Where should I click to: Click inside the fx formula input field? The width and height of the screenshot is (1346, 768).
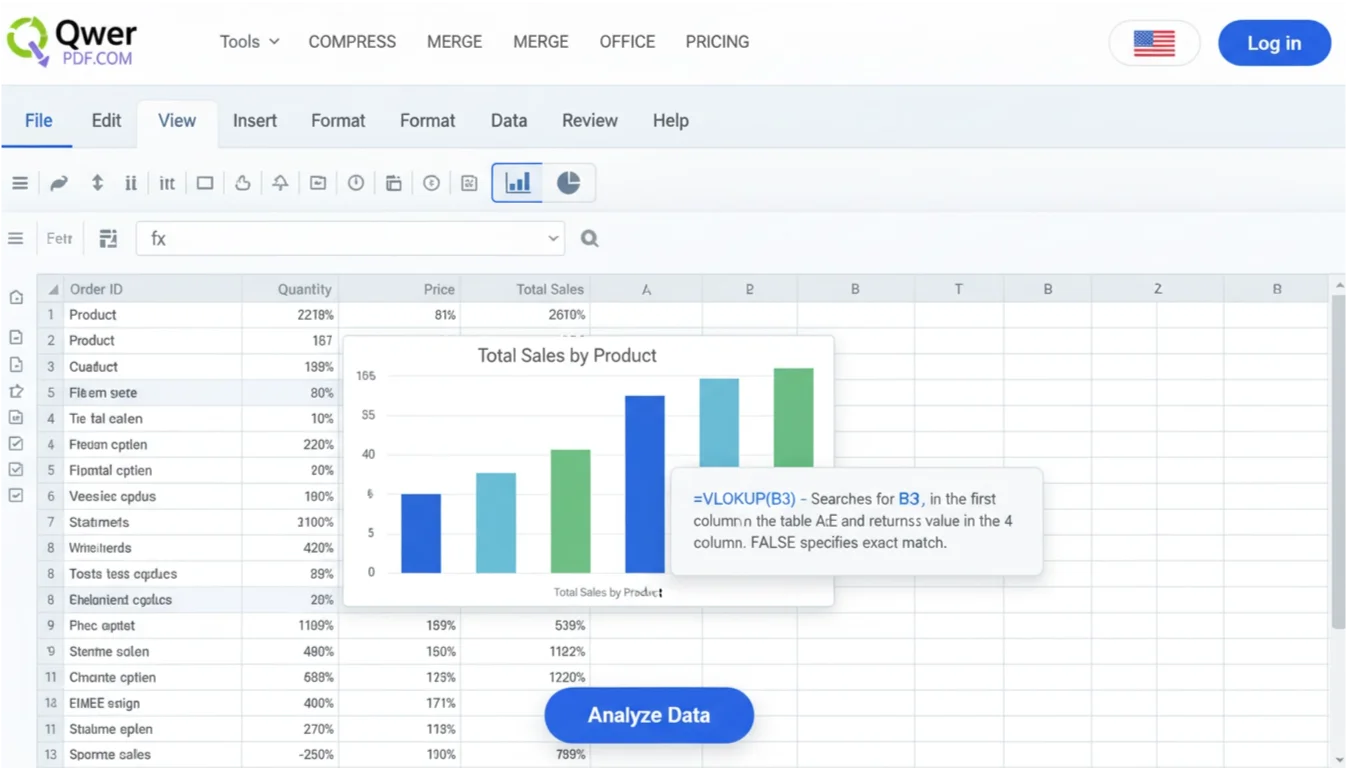(350, 239)
